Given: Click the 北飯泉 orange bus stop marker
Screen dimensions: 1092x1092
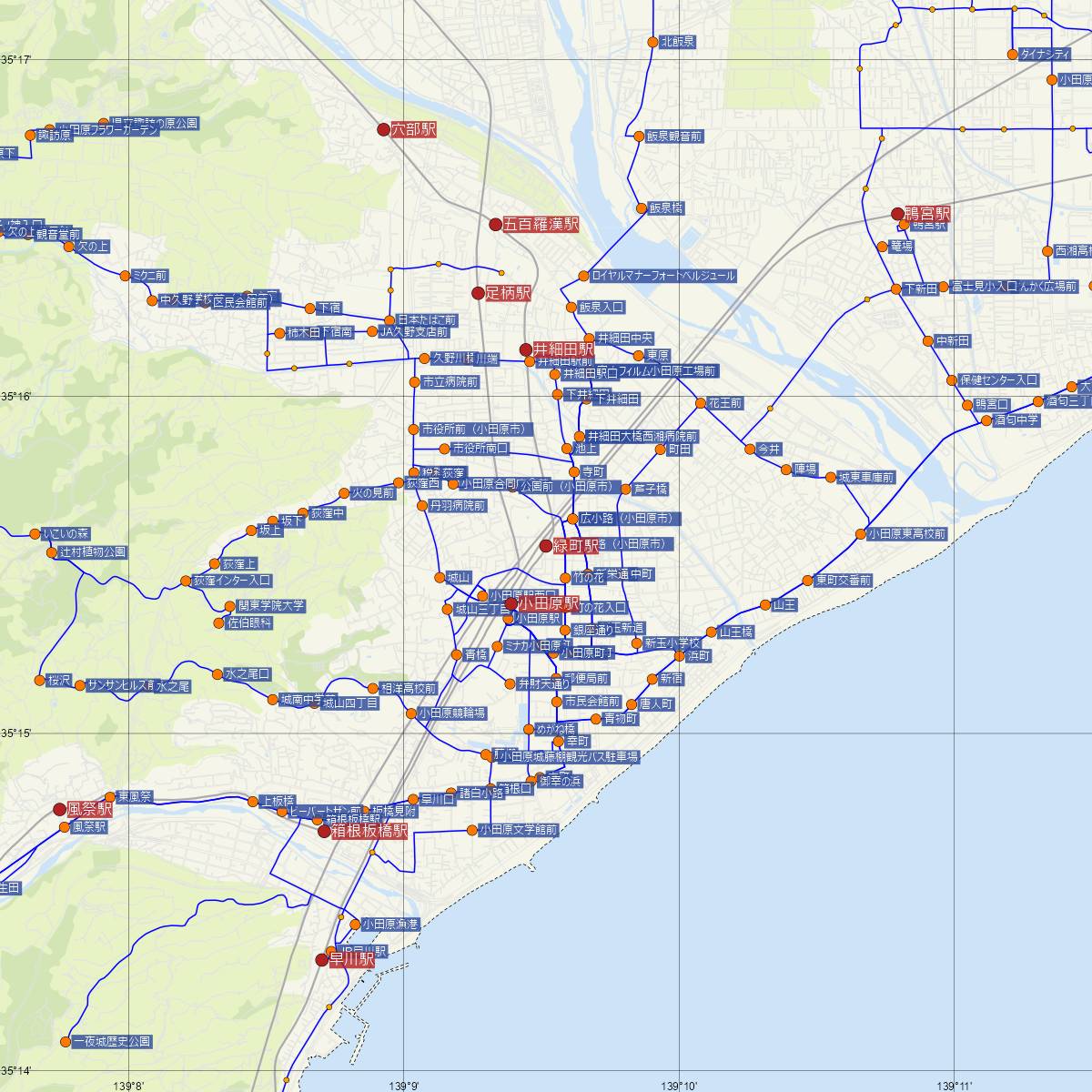Looking at the screenshot, I should 652,42.
